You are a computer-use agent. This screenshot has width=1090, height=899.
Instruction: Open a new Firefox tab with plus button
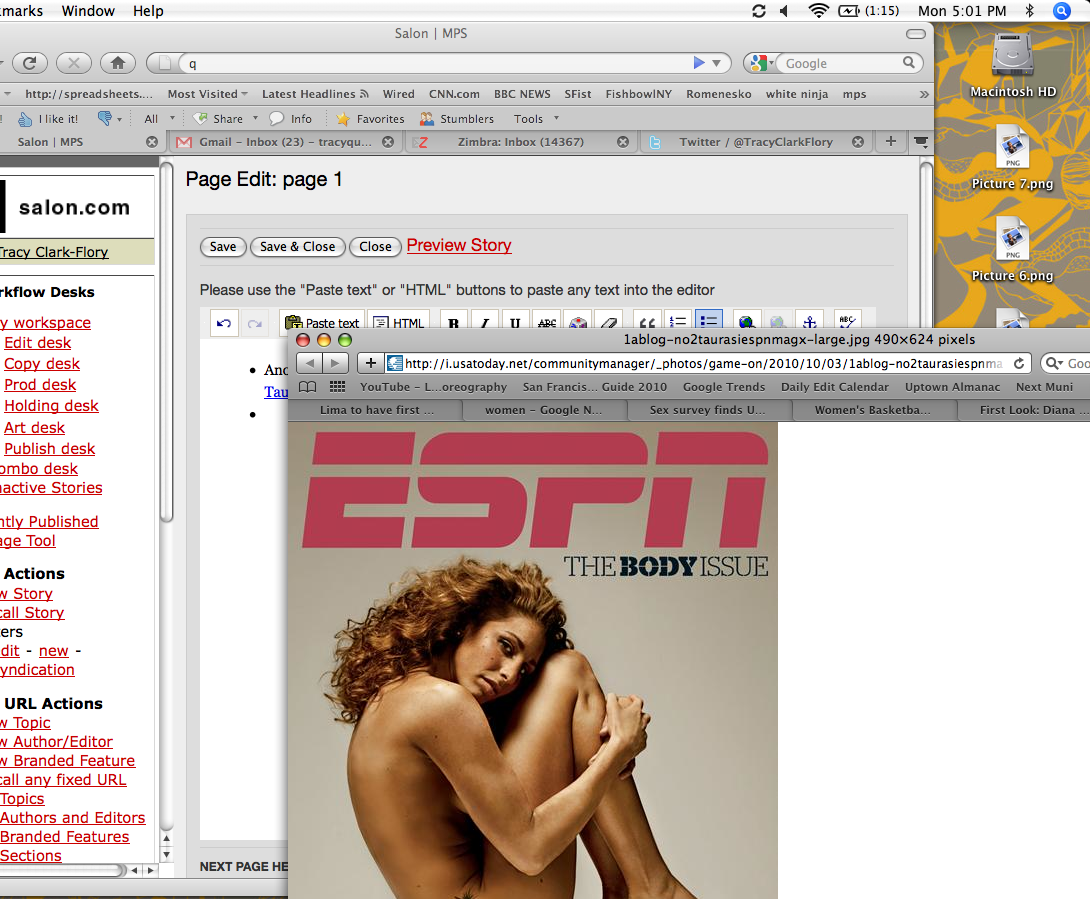[890, 142]
